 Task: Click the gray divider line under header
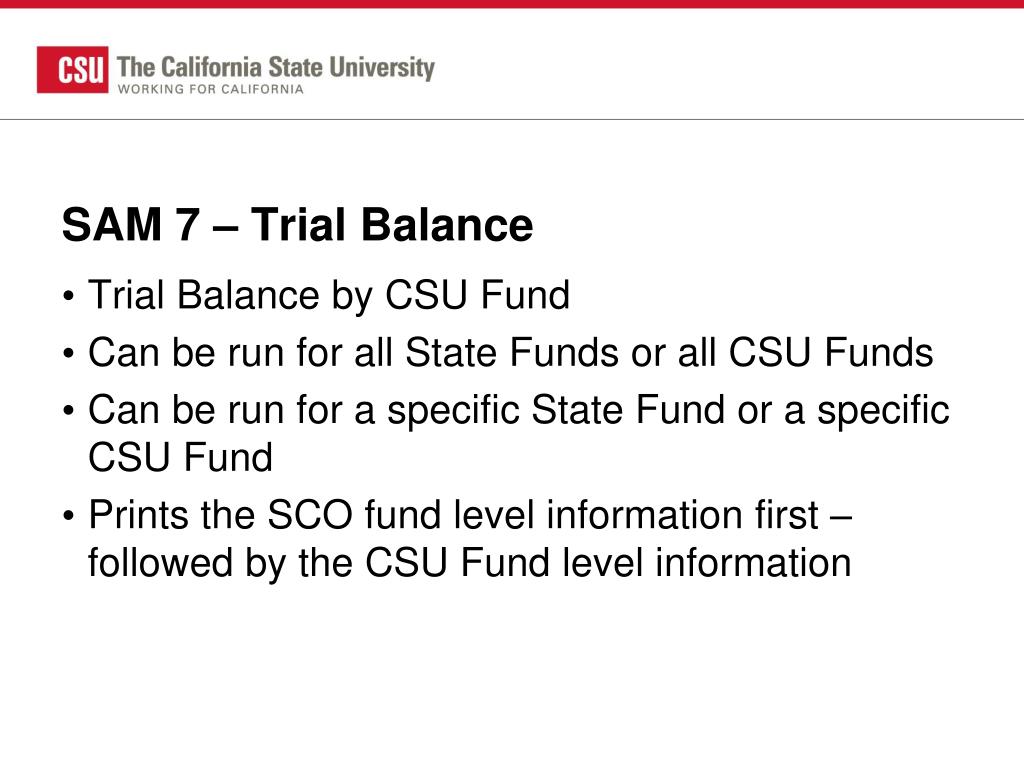pos(512,120)
